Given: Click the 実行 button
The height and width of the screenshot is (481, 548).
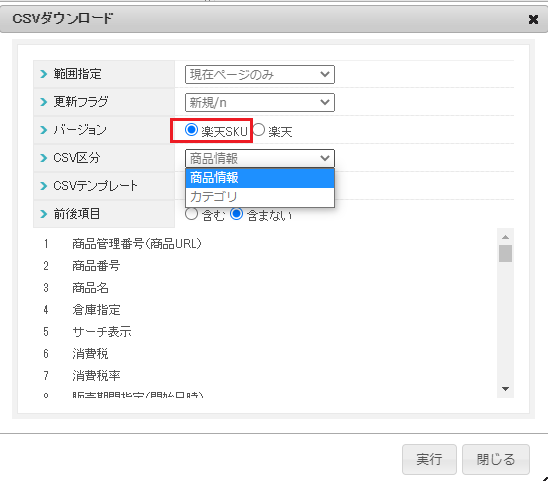Looking at the screenshot, I should pyautogui.click(x=429, y=459).
